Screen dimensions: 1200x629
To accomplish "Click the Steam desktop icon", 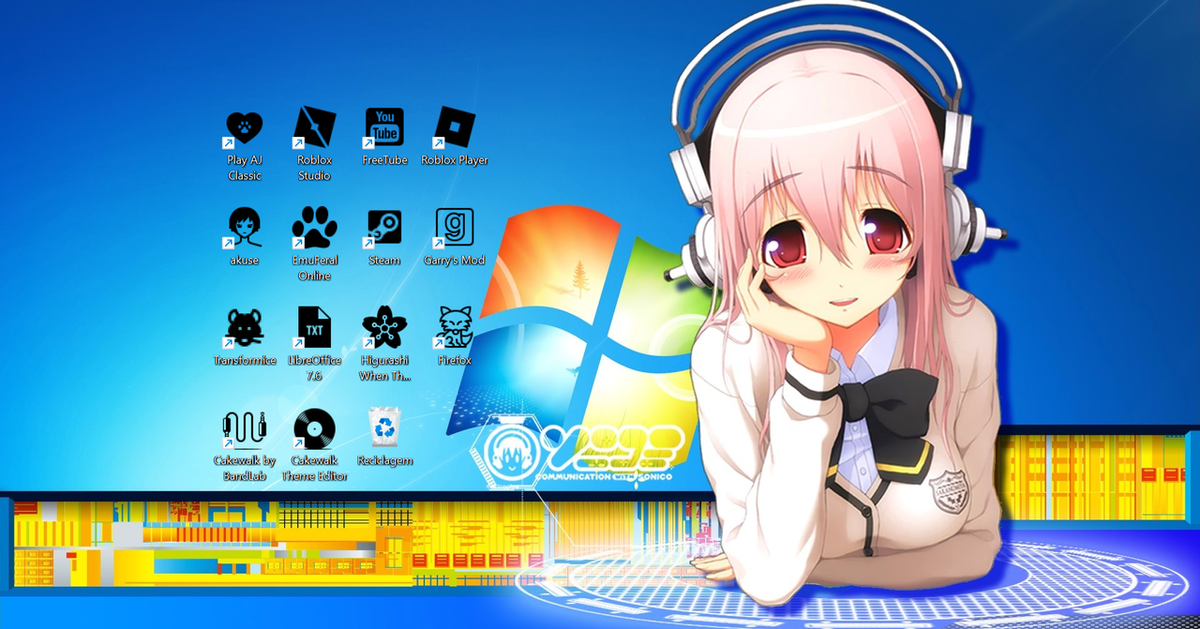I will point(384,228).
